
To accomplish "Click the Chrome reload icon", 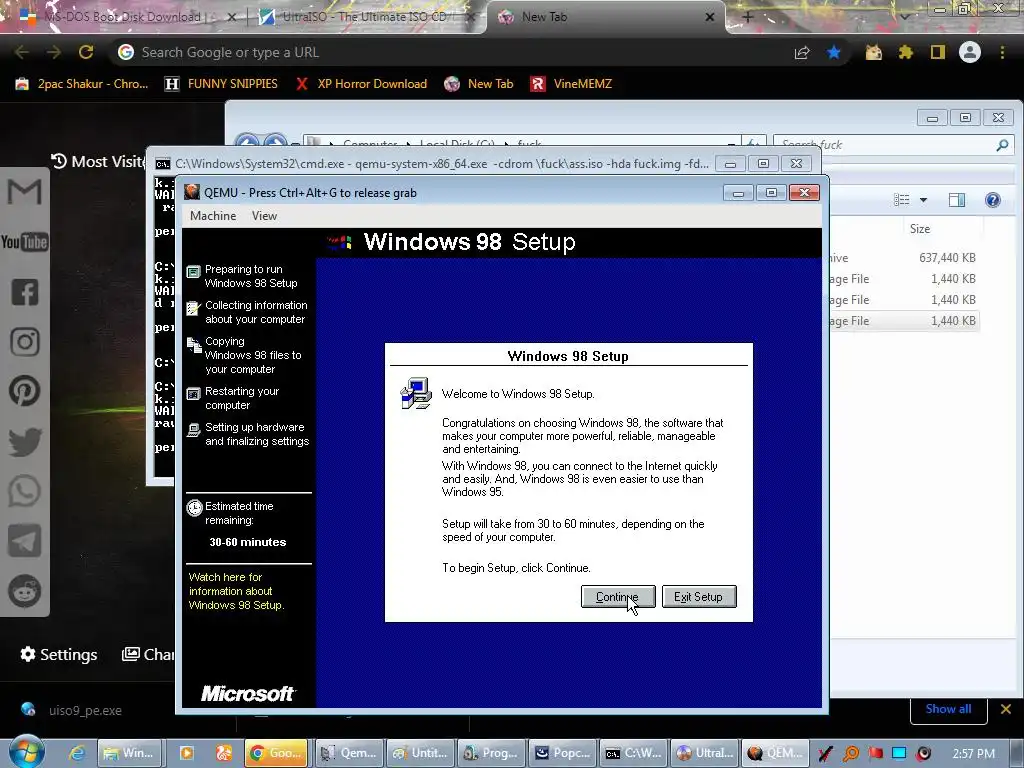I will 86,52.
